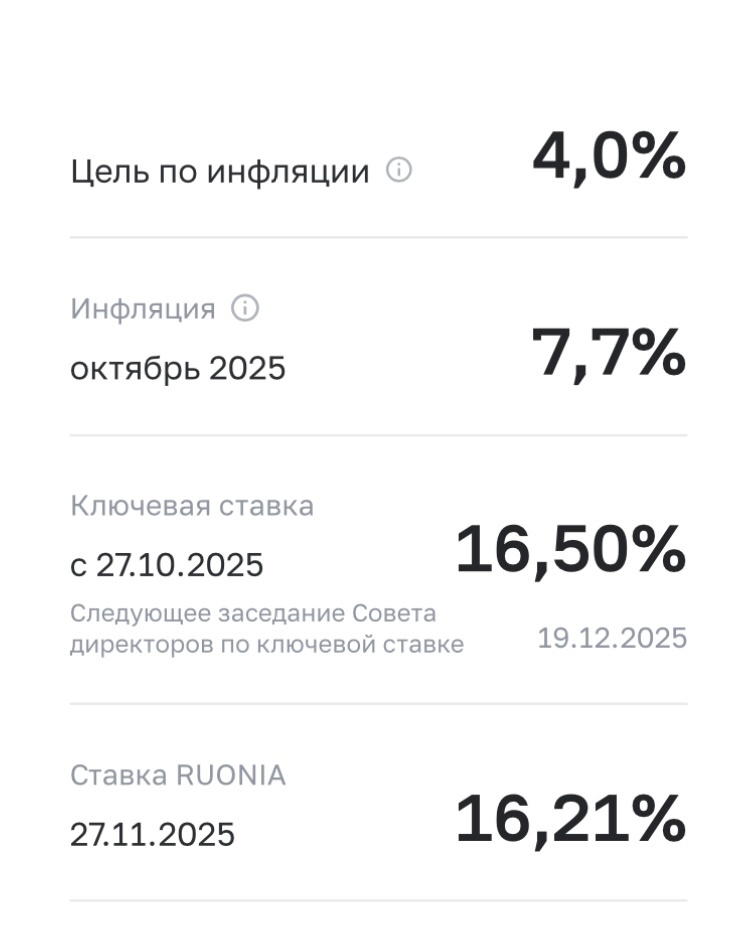Screen dimensions: 753x926
Task: Open the Цель по инфляции label
Action: point(219,172)
